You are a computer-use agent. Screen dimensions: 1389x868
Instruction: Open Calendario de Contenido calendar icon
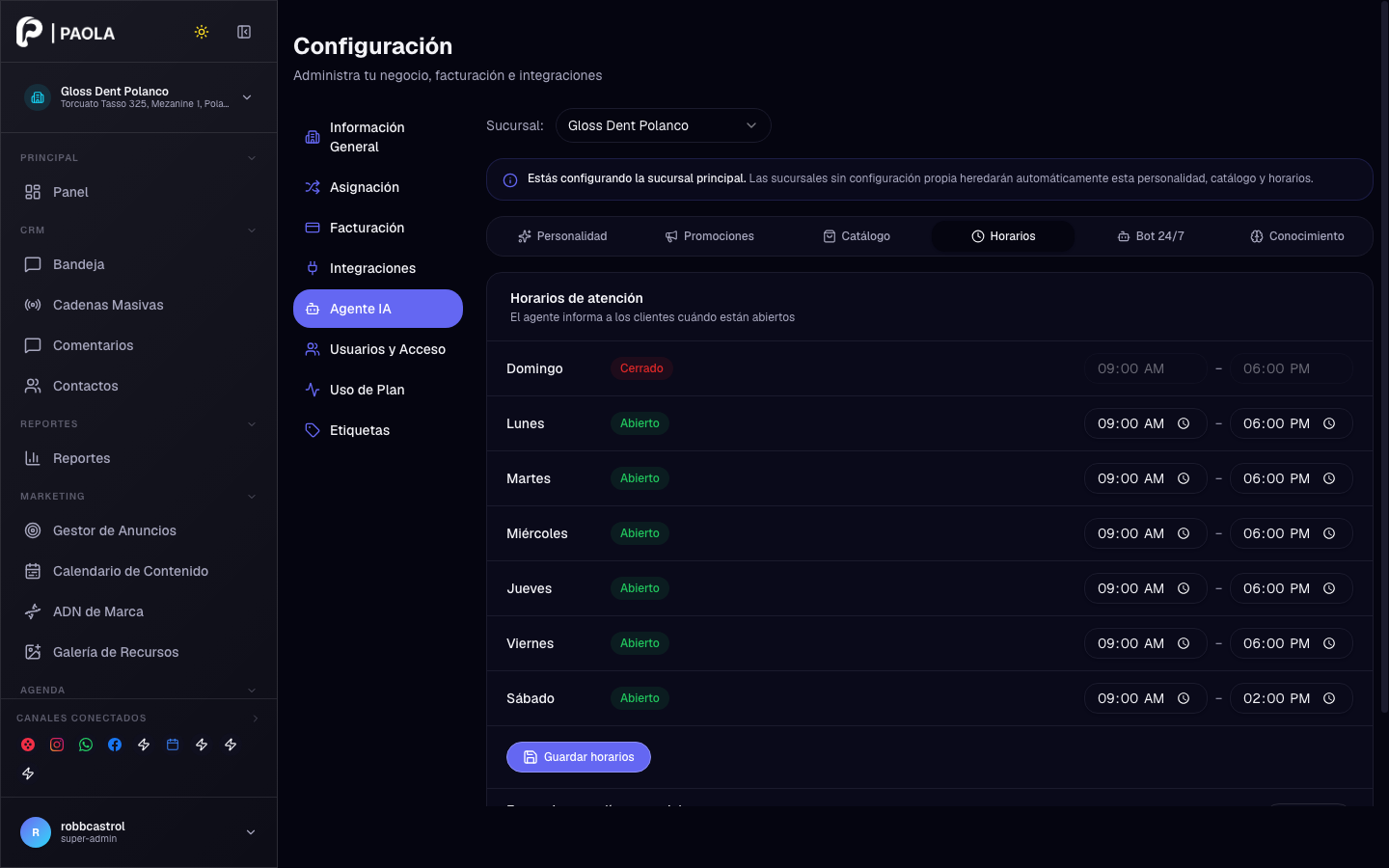coord(33,571)
